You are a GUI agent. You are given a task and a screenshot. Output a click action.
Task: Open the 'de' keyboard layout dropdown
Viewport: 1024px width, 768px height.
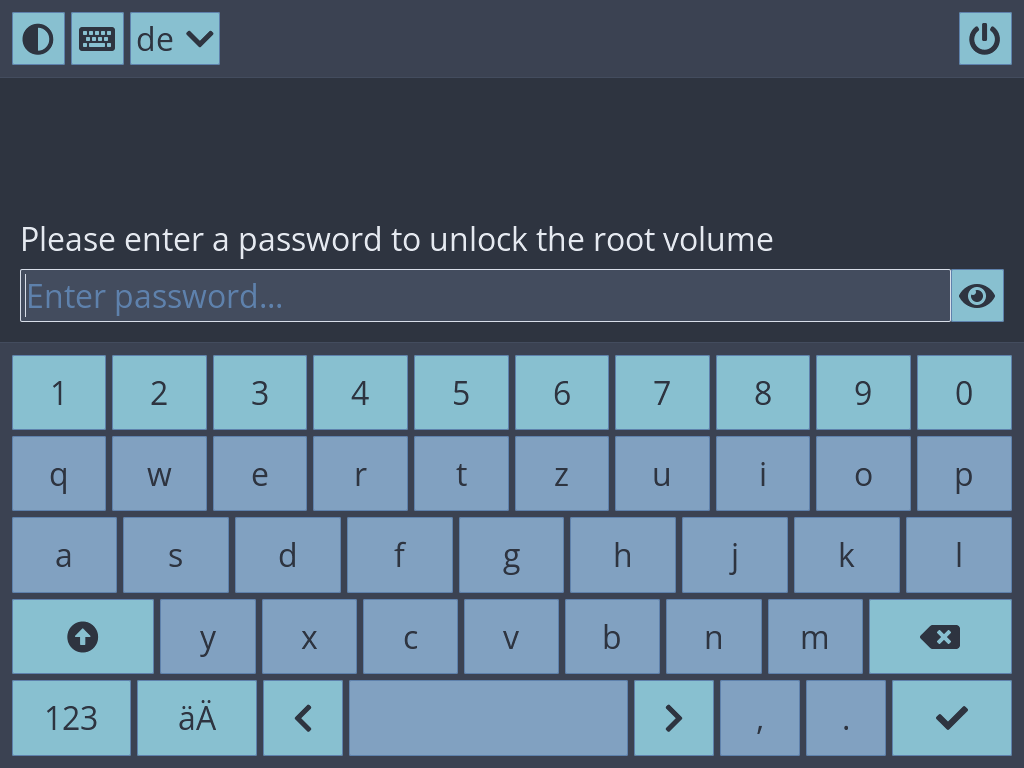(175, 39)
